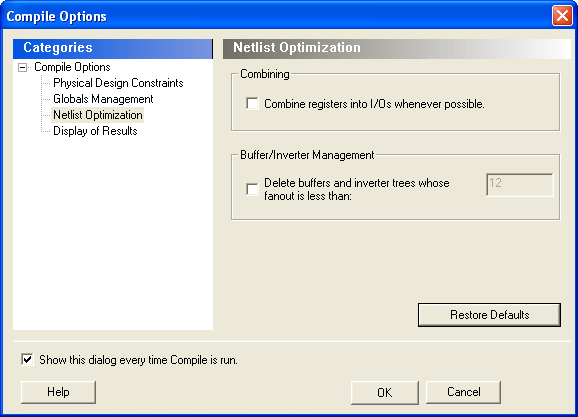Click the Categories panel header
Screen dimensions: 578x417
113,49
